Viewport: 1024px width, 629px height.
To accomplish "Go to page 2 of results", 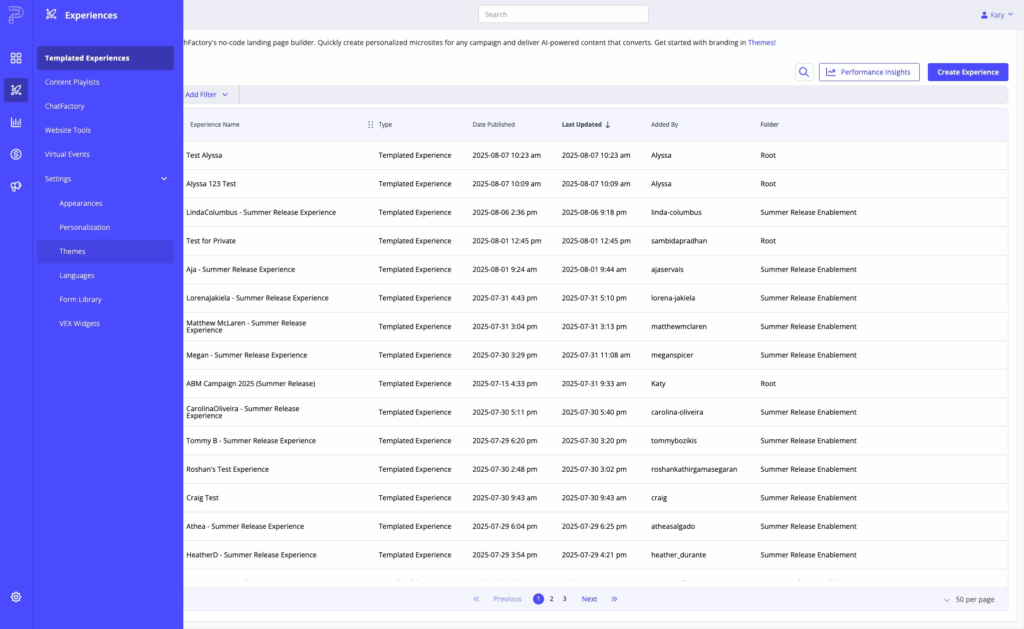I will (552, 599).
